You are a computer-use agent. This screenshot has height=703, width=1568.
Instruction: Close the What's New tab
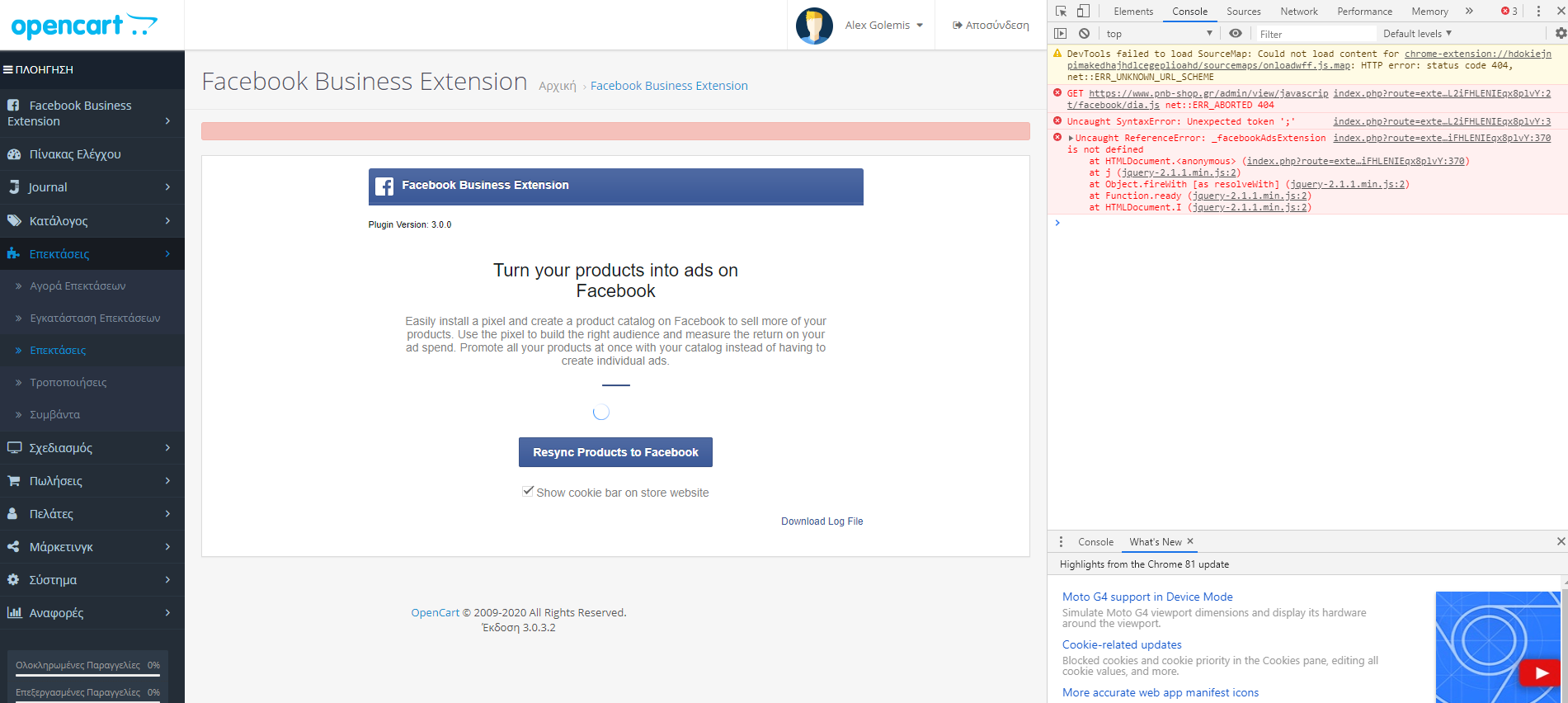(1190, 541)
